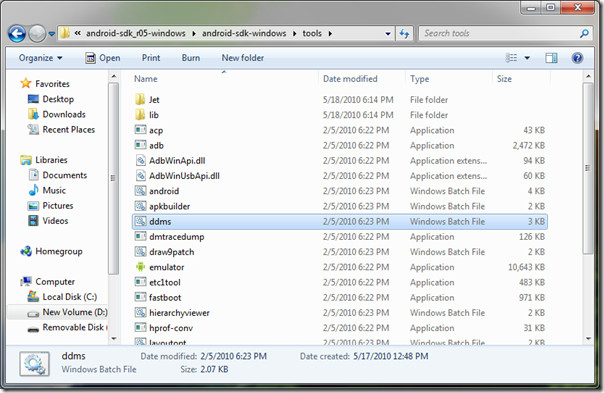Click 10,643 KB size of emulator
This screenshot has height=393, width=604.
526,267
